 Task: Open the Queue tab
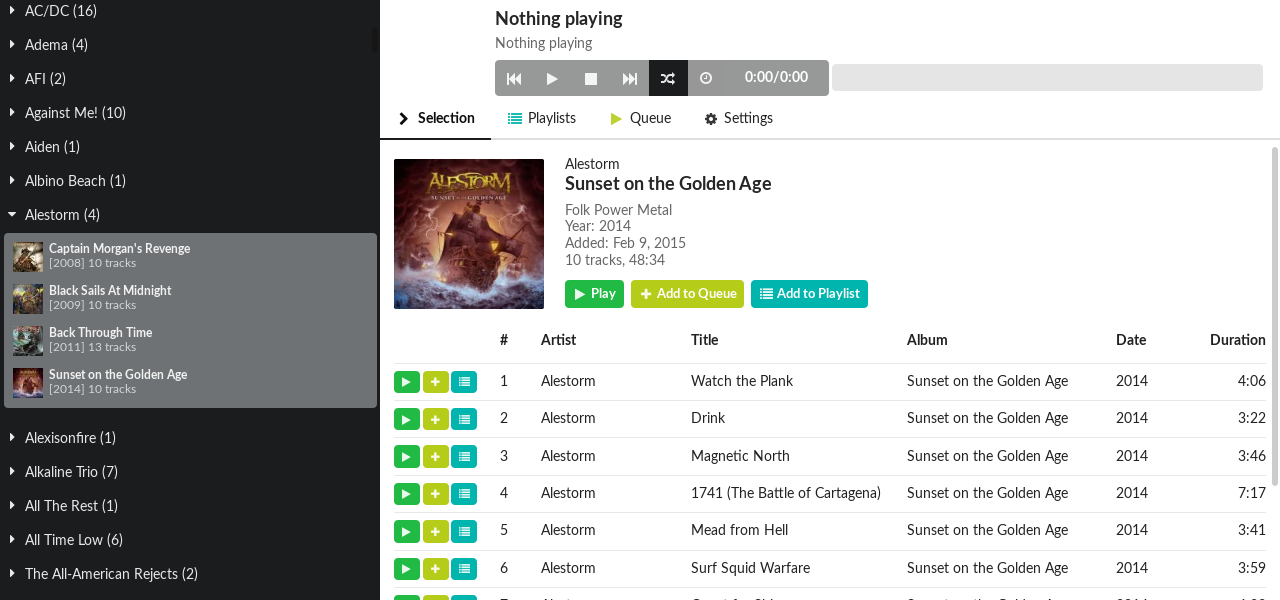coord(640,118)
